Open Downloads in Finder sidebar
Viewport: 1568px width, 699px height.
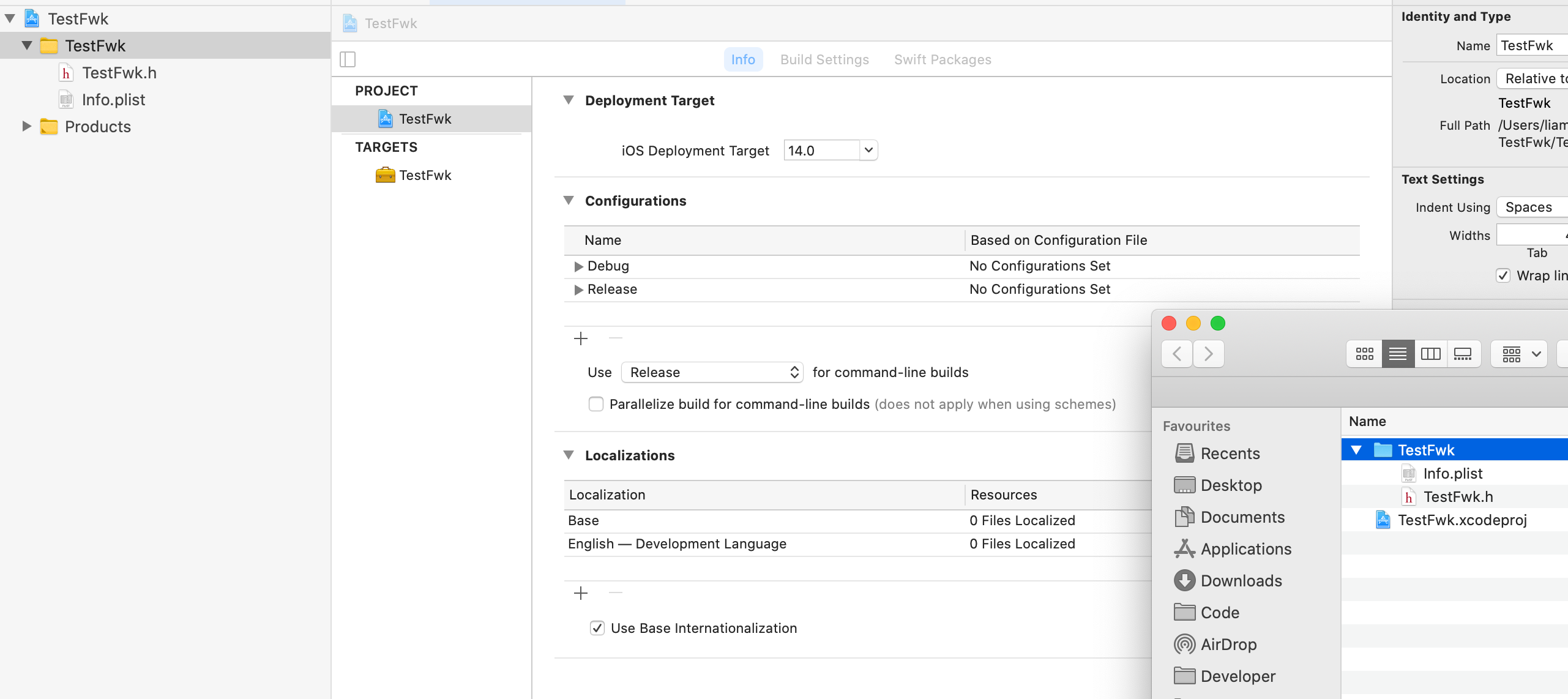point(1241,581)
